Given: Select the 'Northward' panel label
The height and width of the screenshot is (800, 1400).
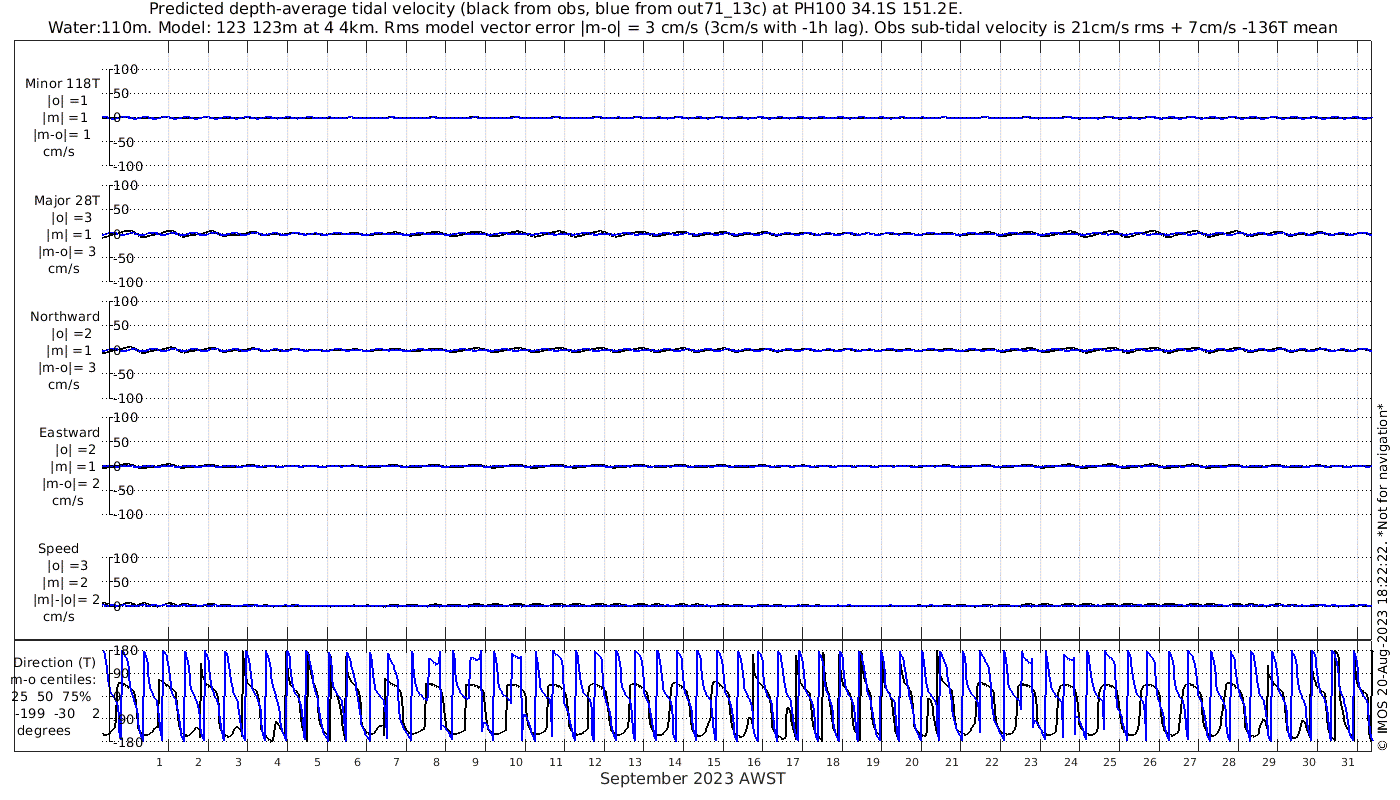Looking at the screenshot, I should click(x=65, y=316).
